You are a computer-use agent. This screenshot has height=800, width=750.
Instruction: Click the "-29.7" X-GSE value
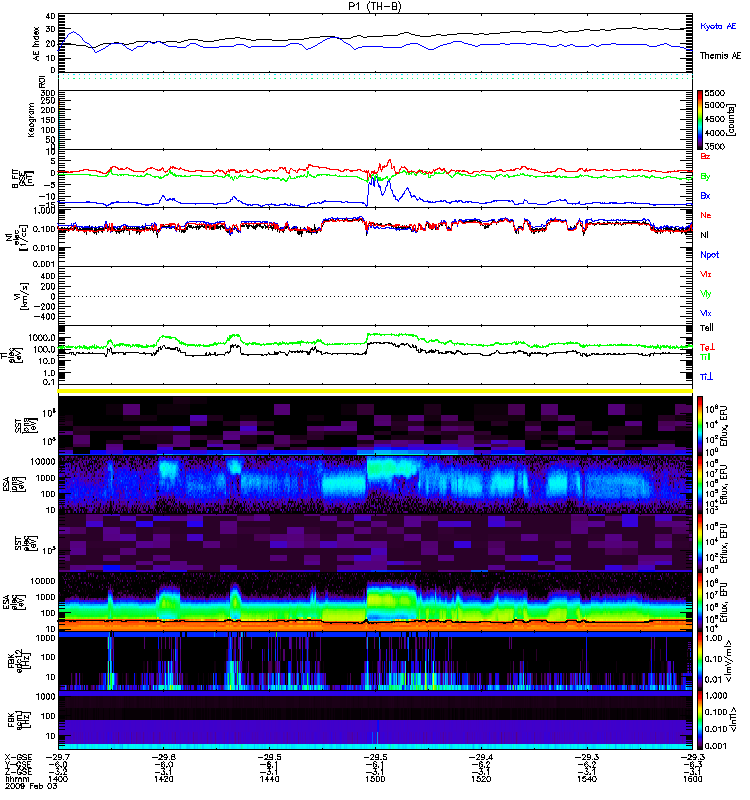click(58, 757)
